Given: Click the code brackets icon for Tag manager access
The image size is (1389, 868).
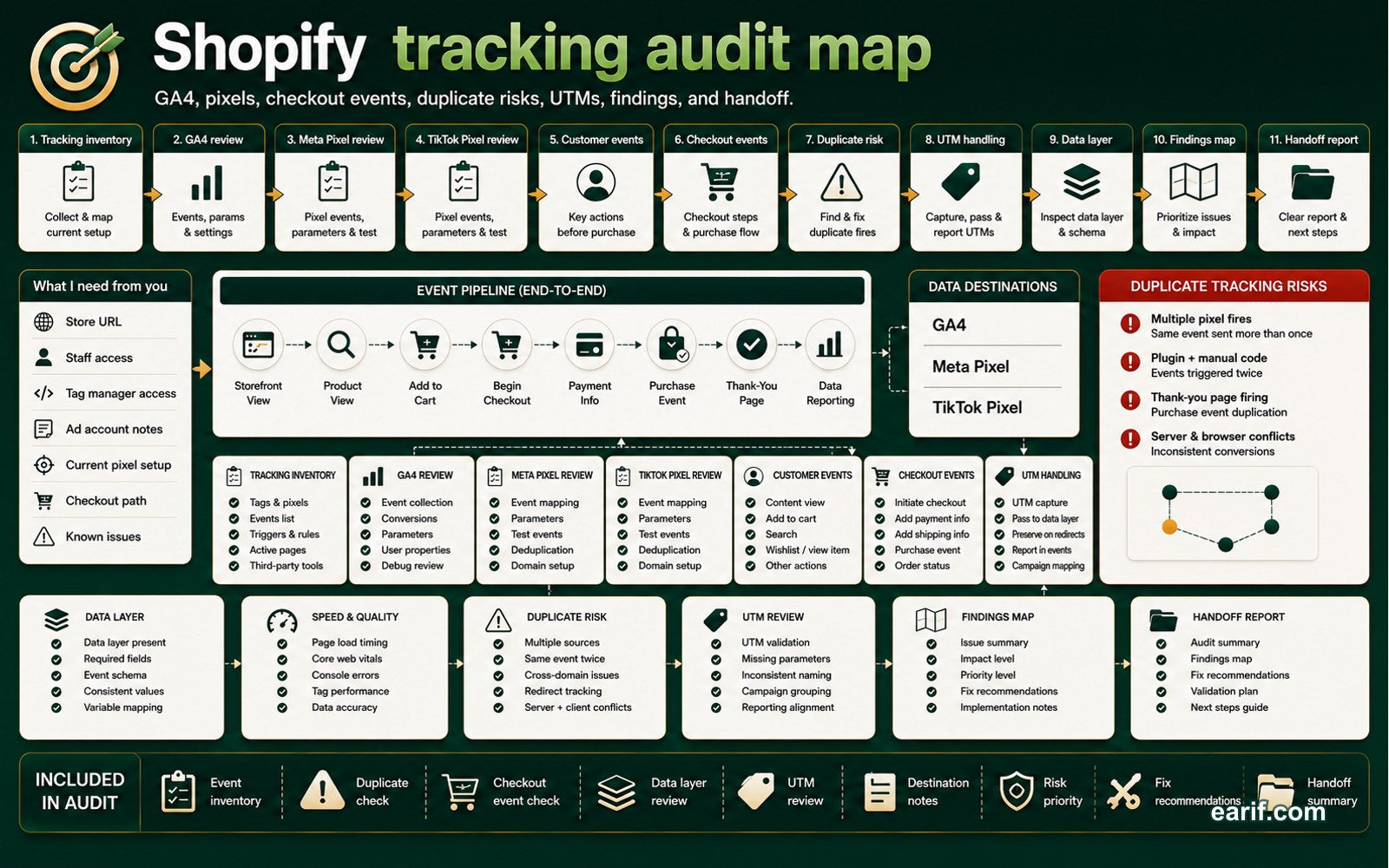Looking at the screenshot, I should pyautogui.click(x=43, y=393).
